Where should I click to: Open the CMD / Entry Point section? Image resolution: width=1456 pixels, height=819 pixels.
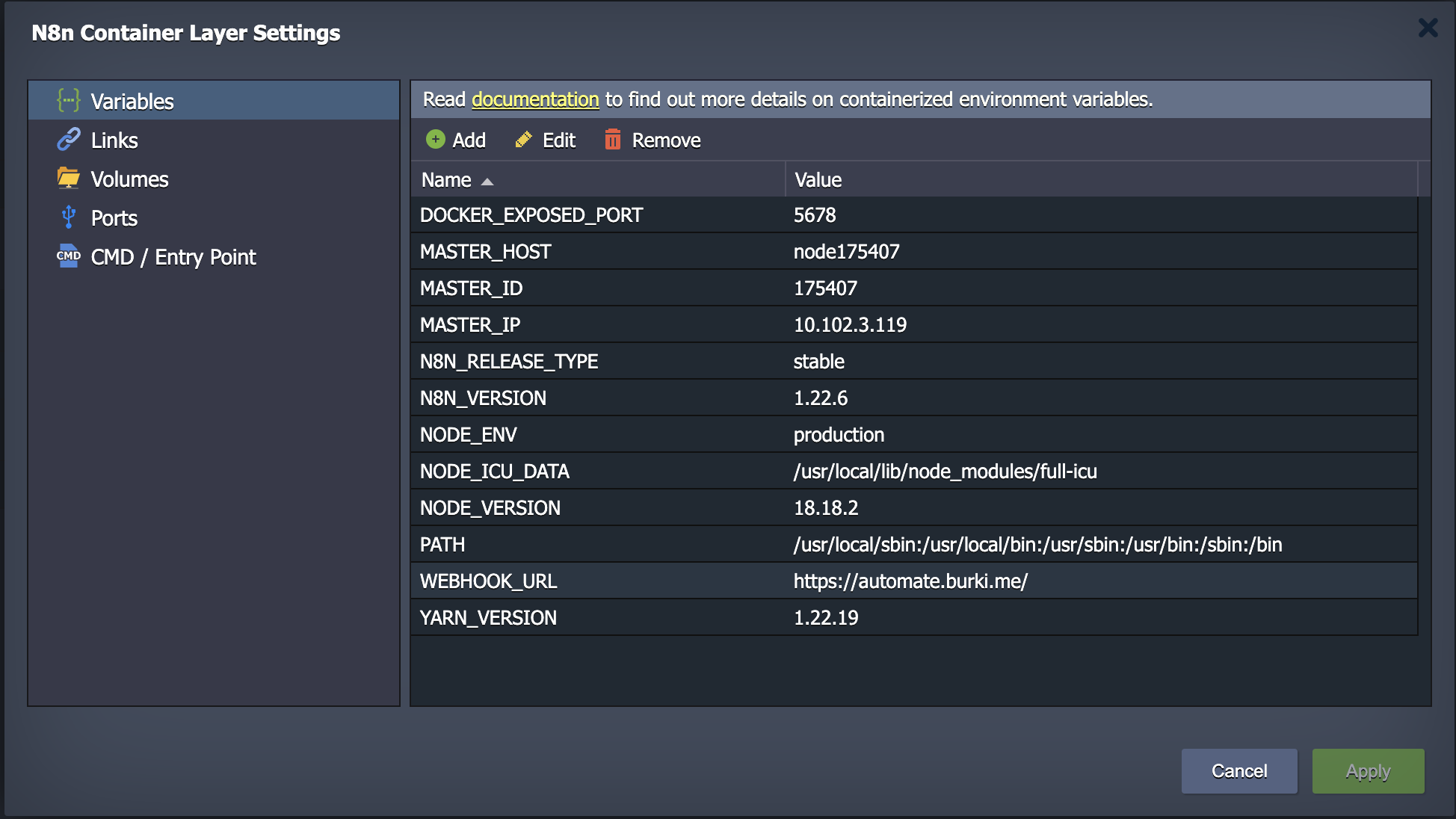[173, 257]
